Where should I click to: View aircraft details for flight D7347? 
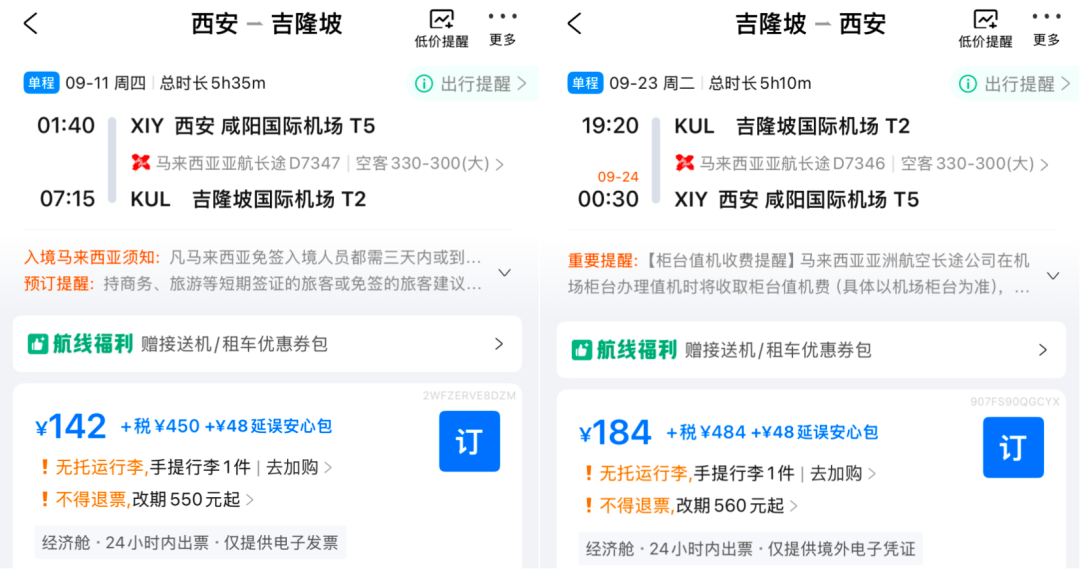(x=429, y=164)
